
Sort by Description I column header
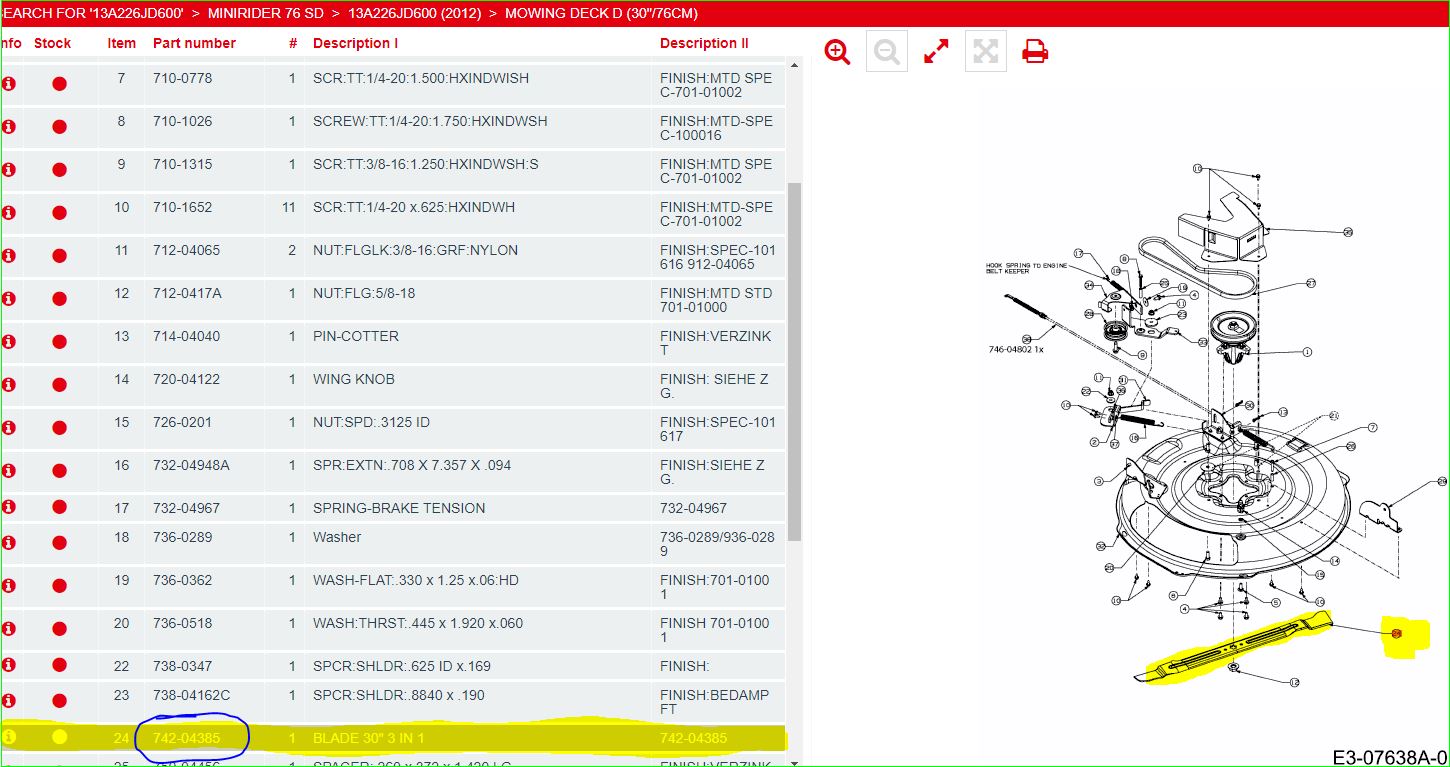(355, 43)
